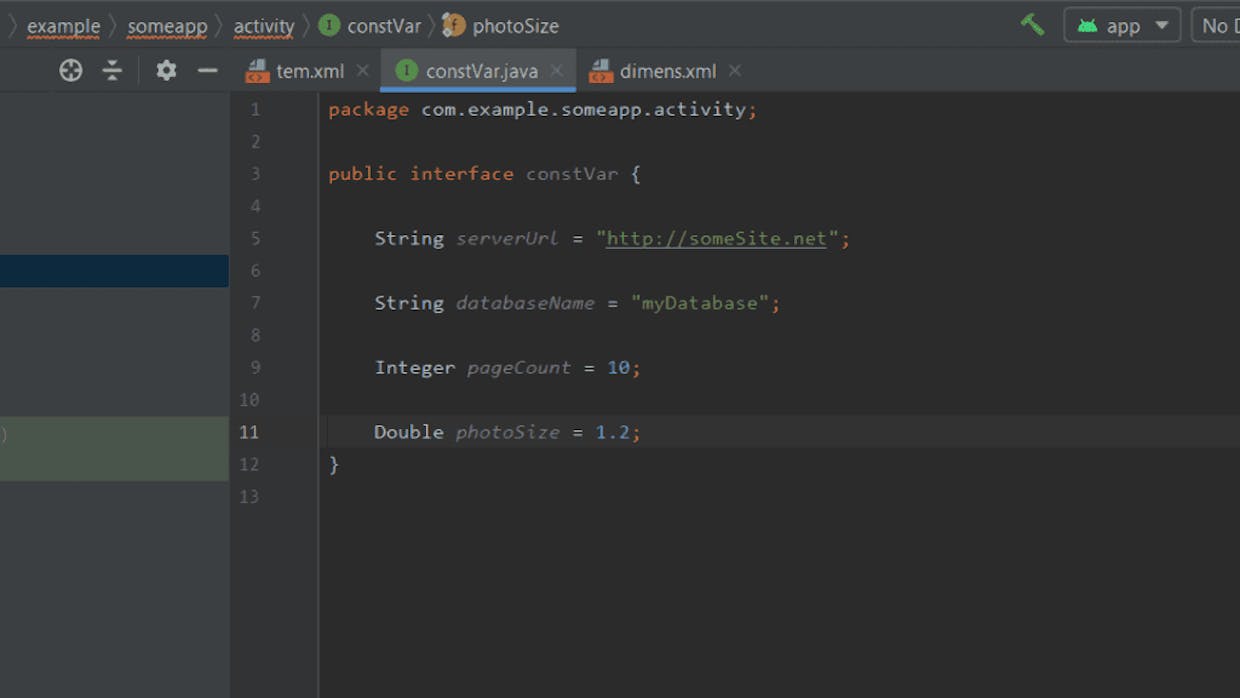Switch to the dimens.xml tab

click(x=668, y=71)
